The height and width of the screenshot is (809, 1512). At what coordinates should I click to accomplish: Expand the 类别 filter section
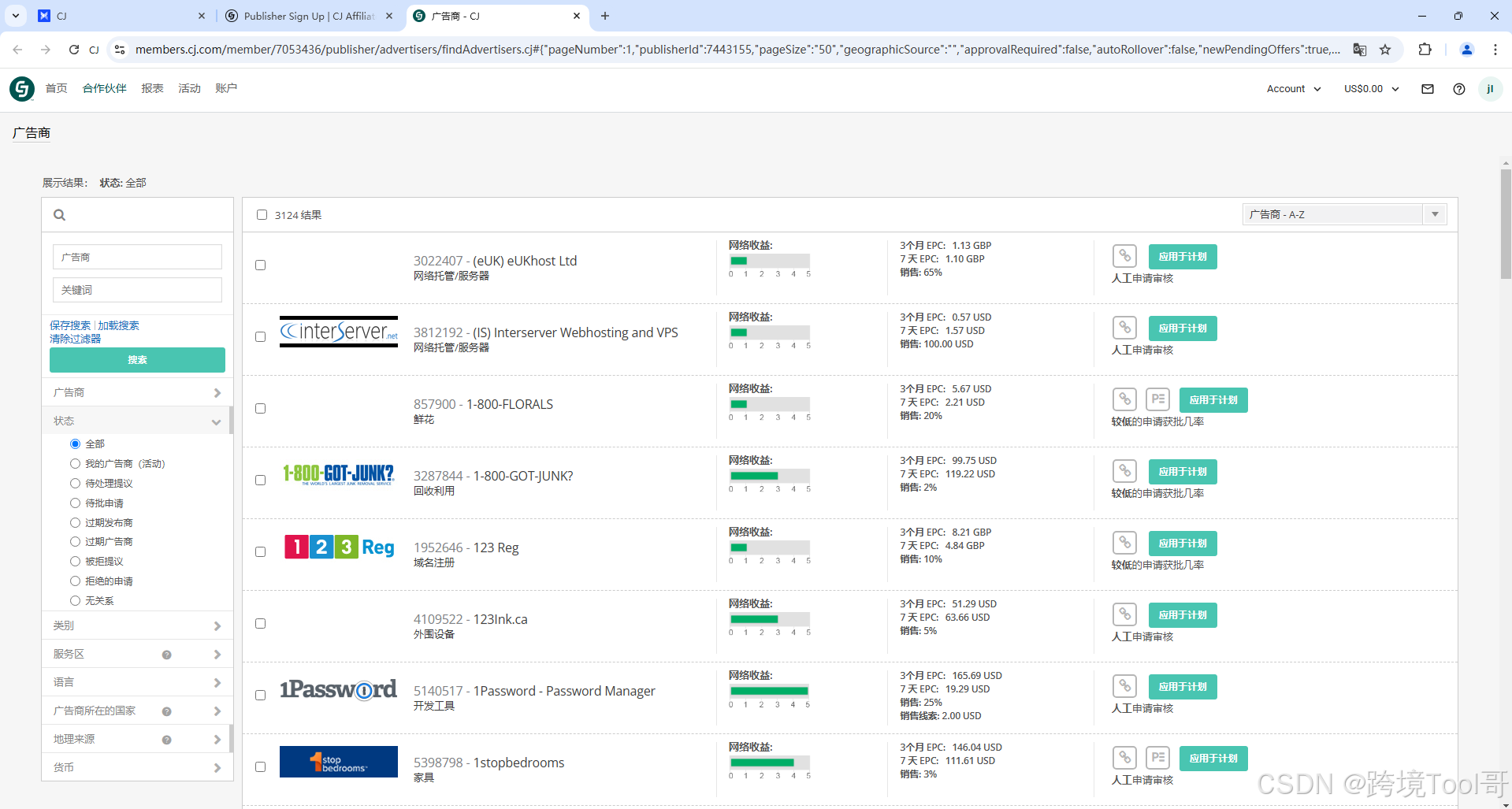(x=137, y=625)
